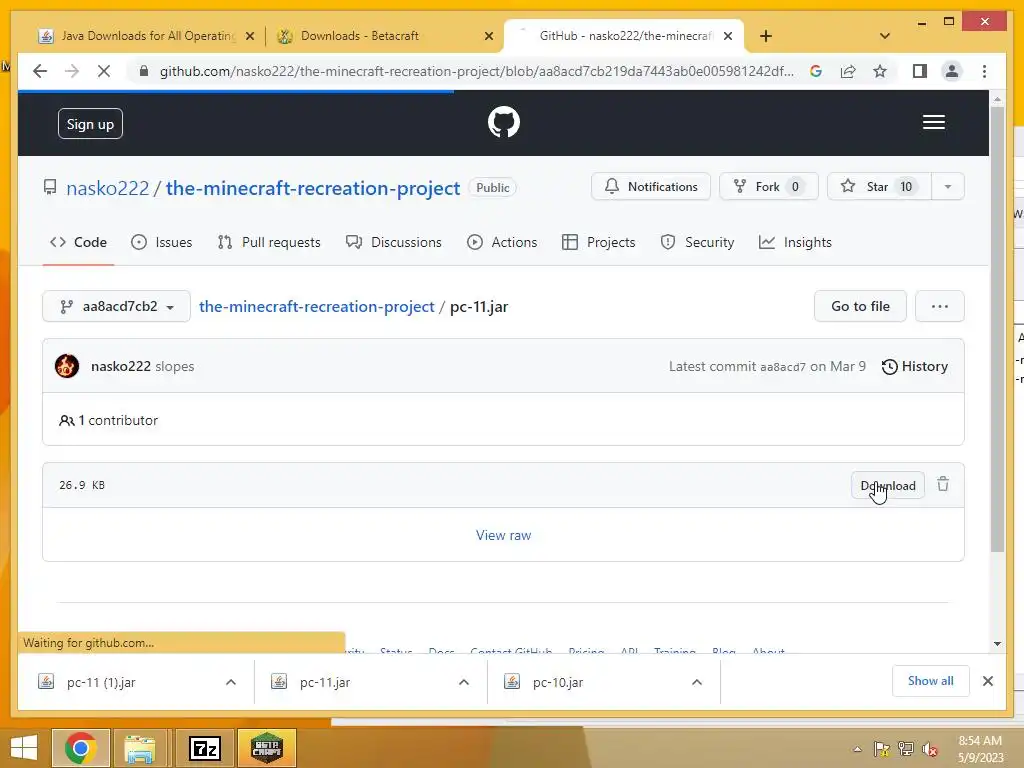Click the Go to file button

(x=860, y=306)
